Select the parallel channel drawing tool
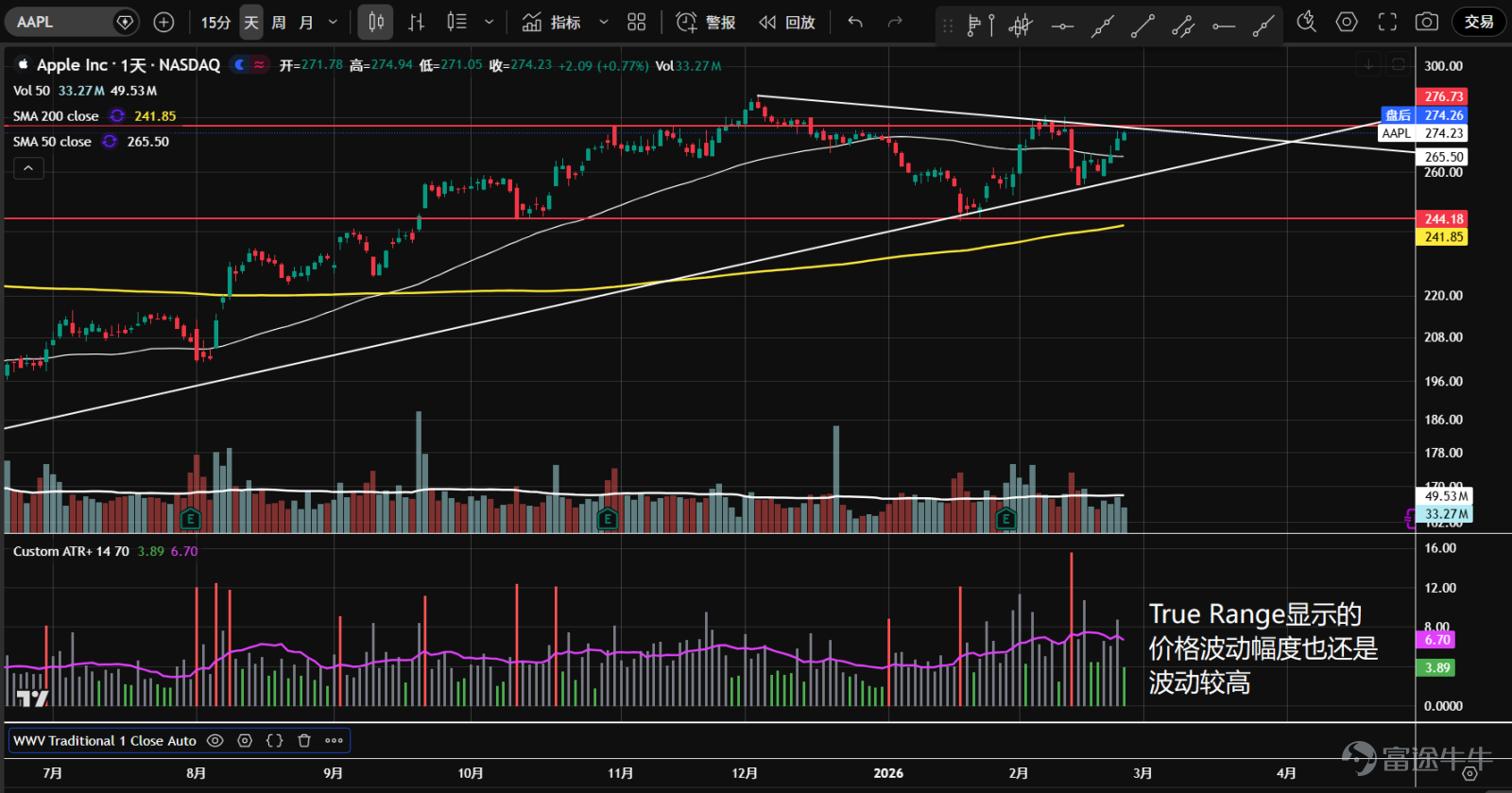 [x=1183, y=26]
